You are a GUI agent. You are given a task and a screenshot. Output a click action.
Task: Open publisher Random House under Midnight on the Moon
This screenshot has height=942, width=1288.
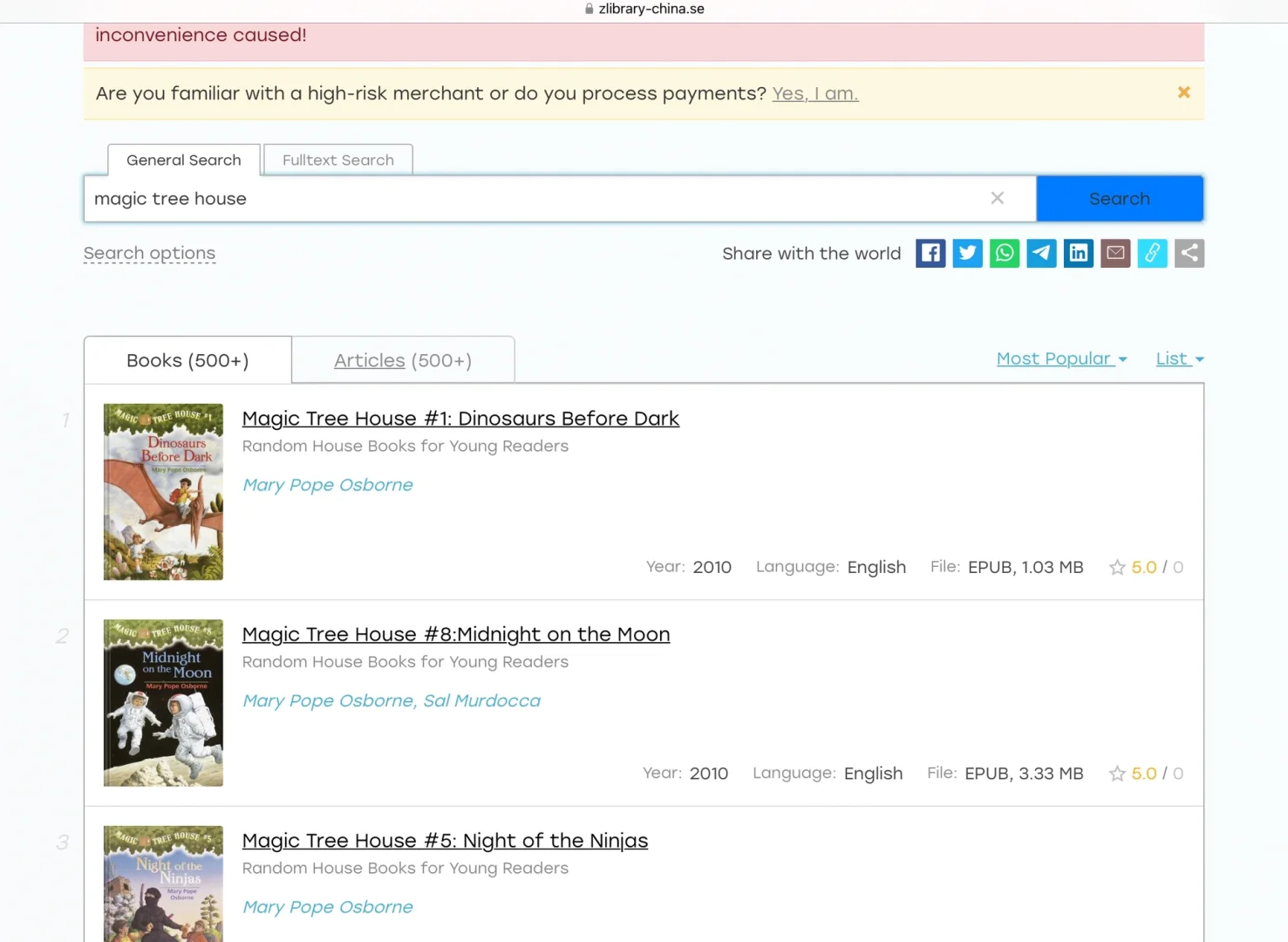tap(405, 662)
